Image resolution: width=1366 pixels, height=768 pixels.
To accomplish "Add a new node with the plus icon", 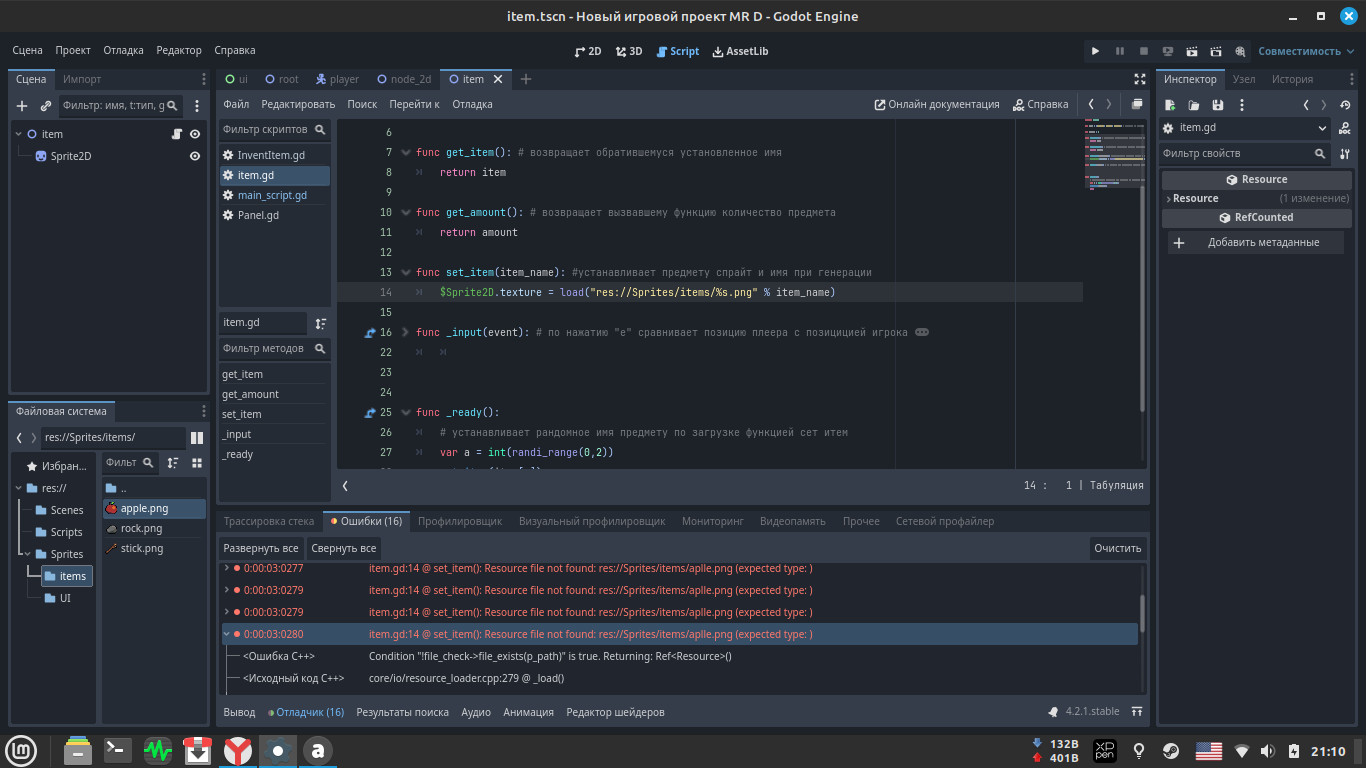I will (22, 105).
